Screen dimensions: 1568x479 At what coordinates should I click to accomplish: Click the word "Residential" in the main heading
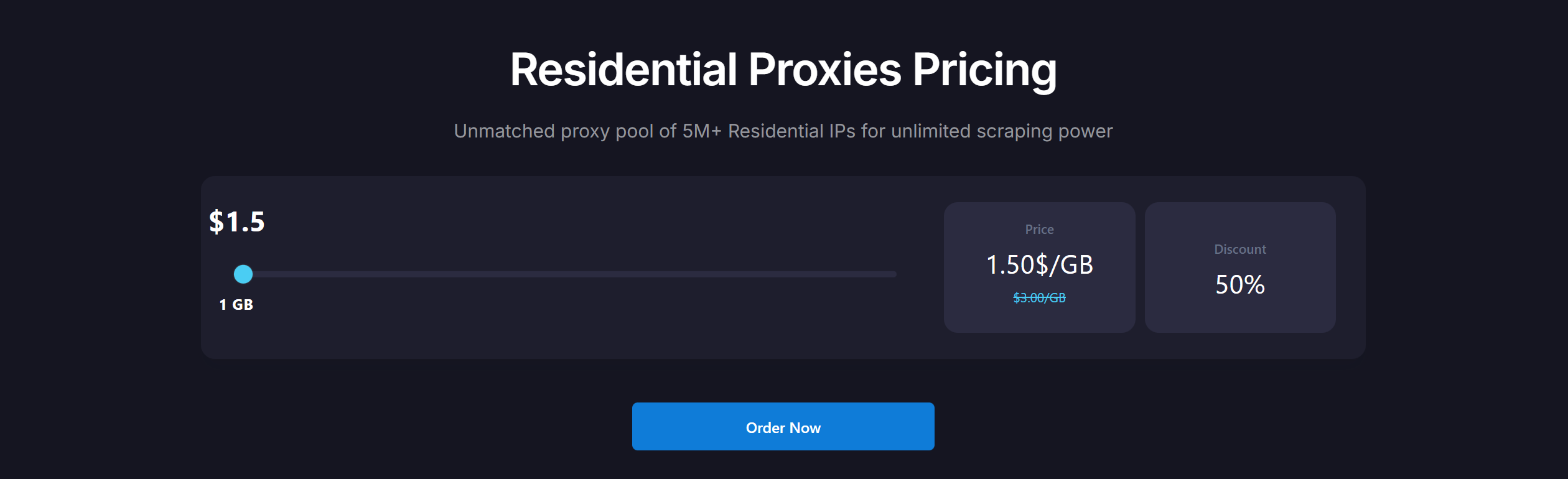(623, 70)
